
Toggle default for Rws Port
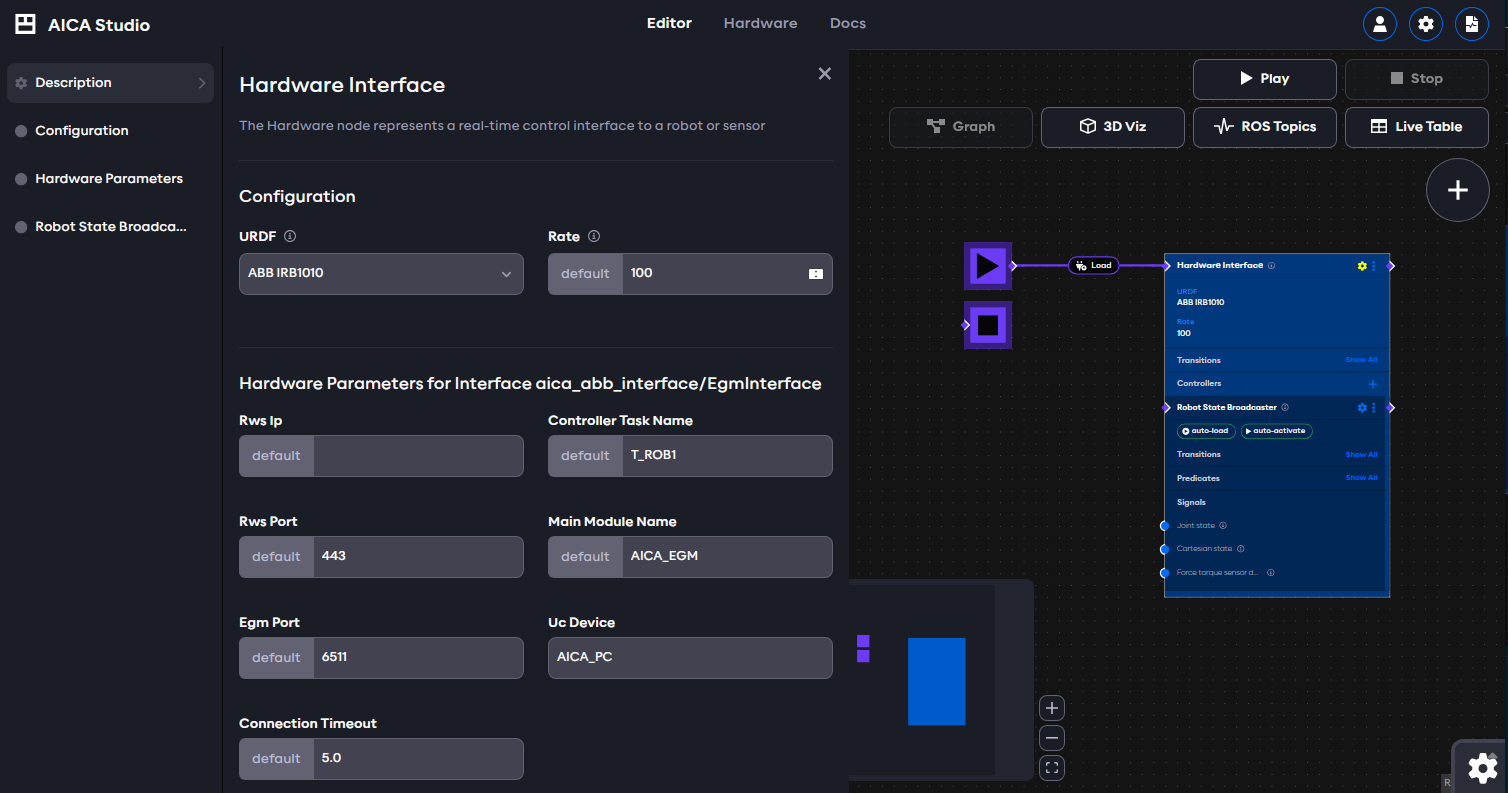coord(276,557)
